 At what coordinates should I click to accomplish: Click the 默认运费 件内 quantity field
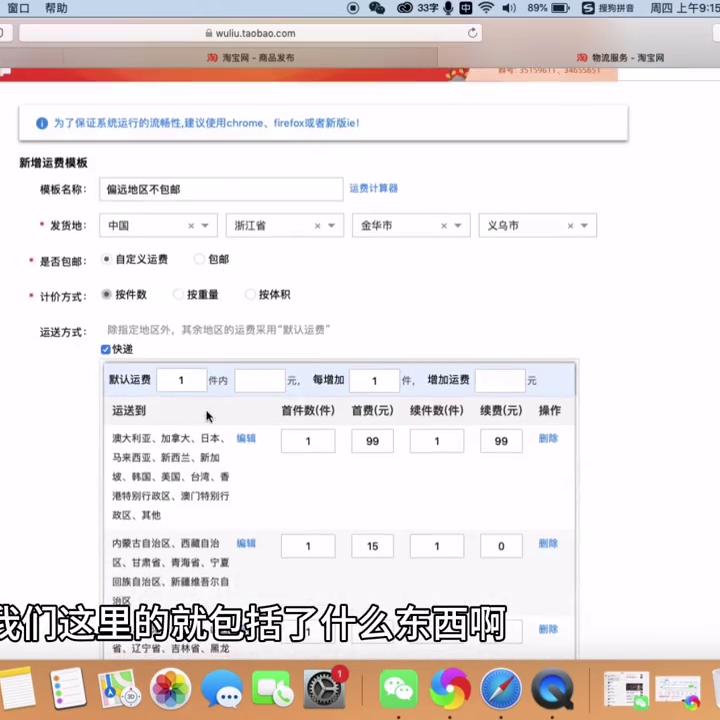click(182, 380)
